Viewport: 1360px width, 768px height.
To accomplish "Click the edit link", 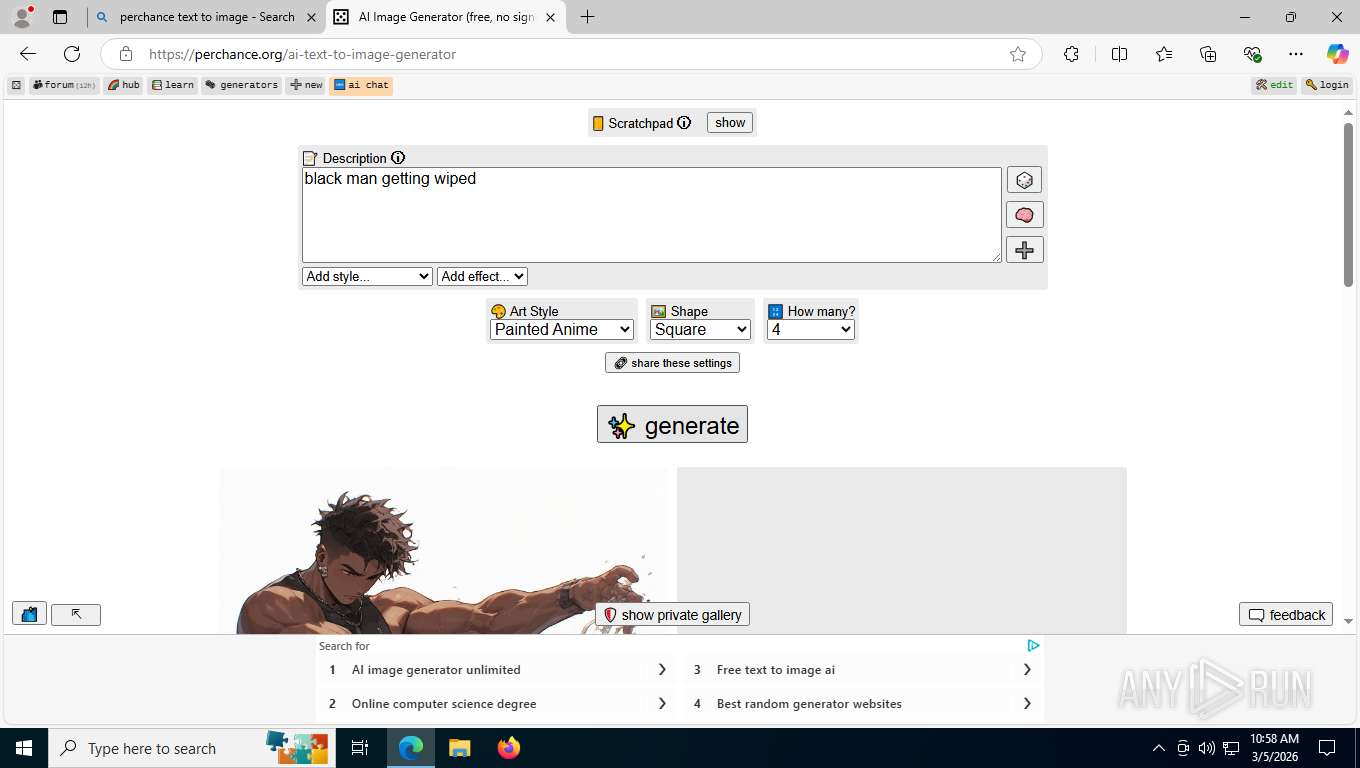I will [x=1275, y=85].
